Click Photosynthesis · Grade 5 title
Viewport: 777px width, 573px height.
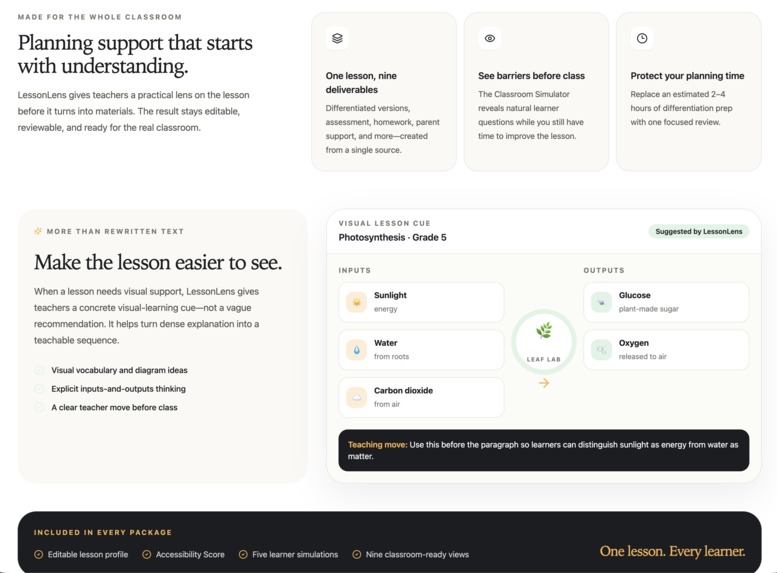[x=392, y=237]
